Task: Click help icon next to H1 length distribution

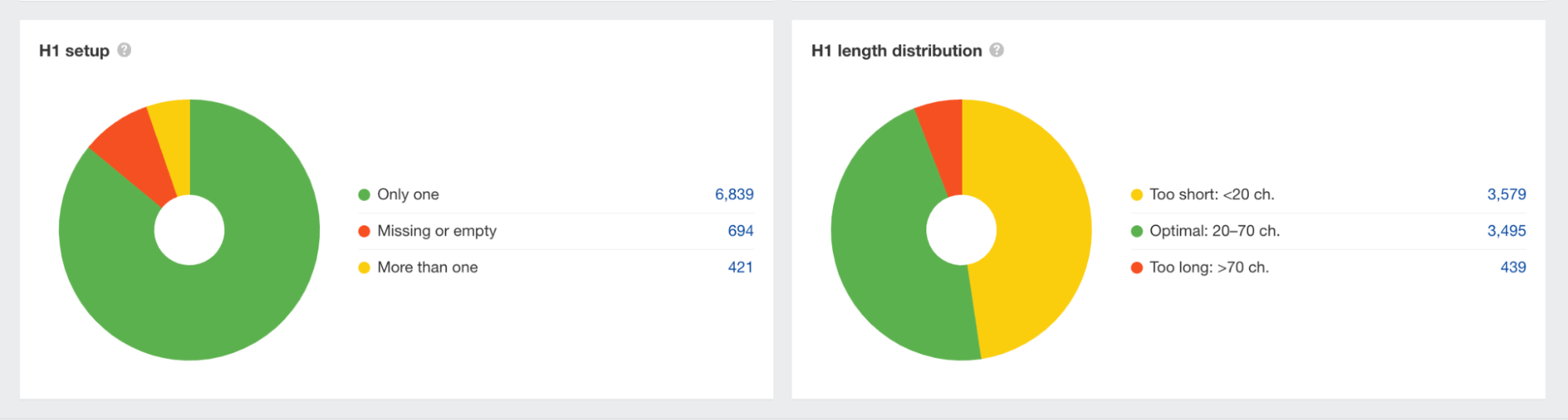Action: [996, 50]
